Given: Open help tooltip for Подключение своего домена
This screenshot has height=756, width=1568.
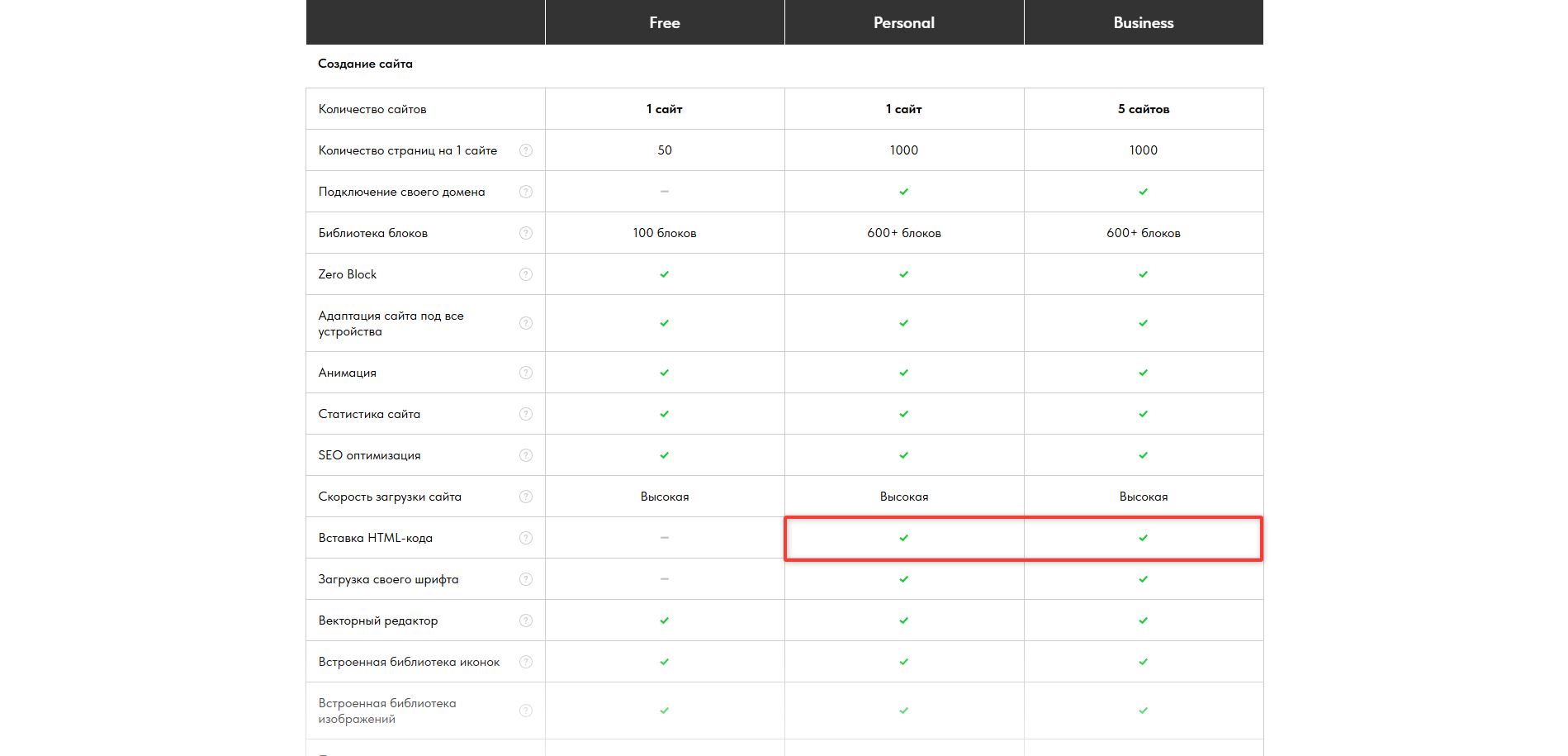Looking at the screenshot, I should tap(526, 192).
